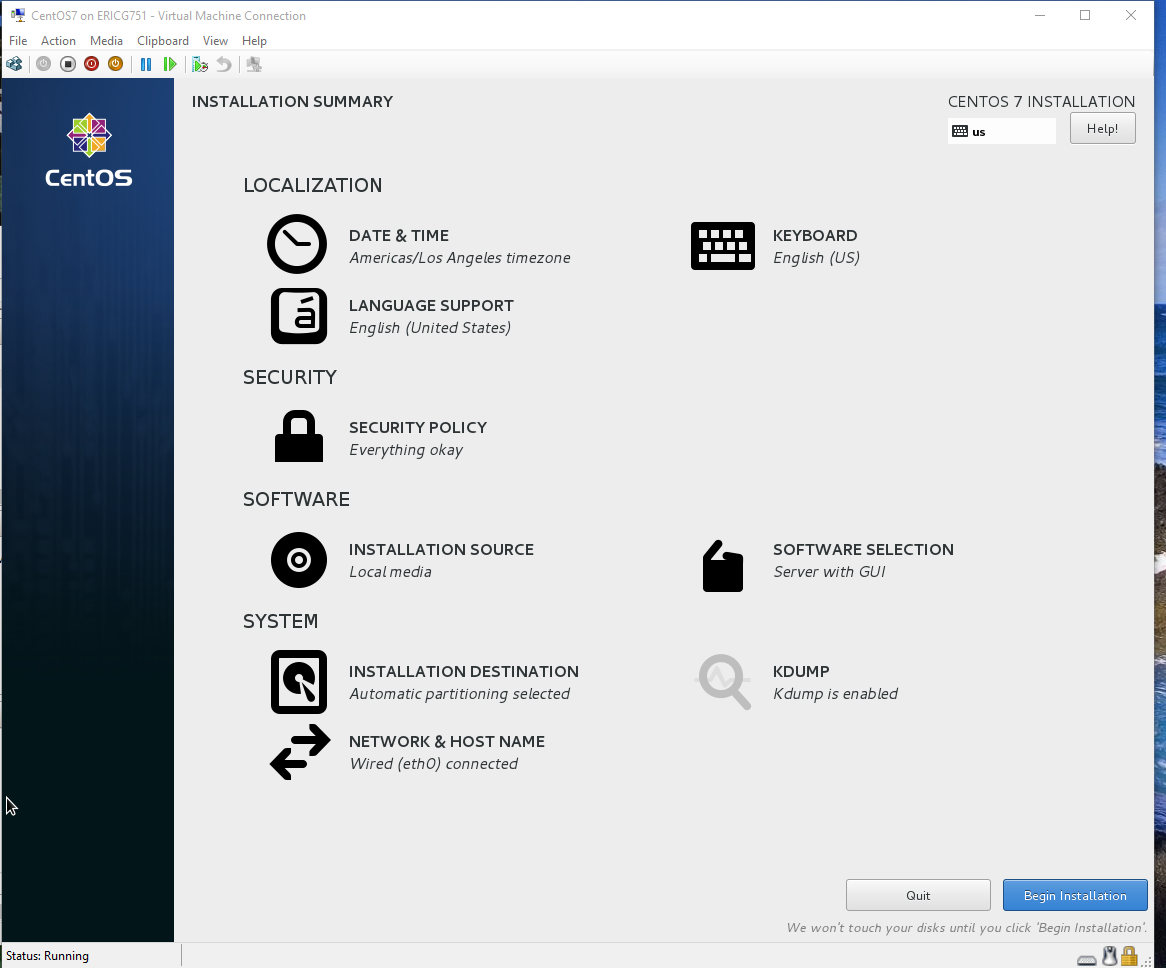Screen dimensions: 1166x968
Task: Click the 'SOFTWARE' section heading
Action: 296,499
